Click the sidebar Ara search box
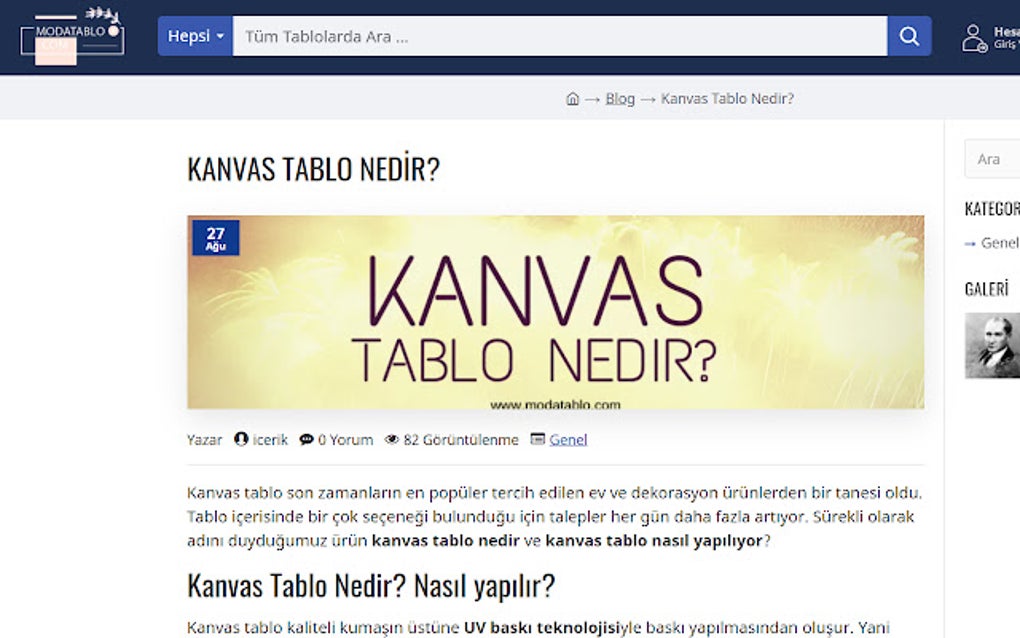Image resolution: width=1020 pixels, height=638 pixels. [x=993, y=160]
